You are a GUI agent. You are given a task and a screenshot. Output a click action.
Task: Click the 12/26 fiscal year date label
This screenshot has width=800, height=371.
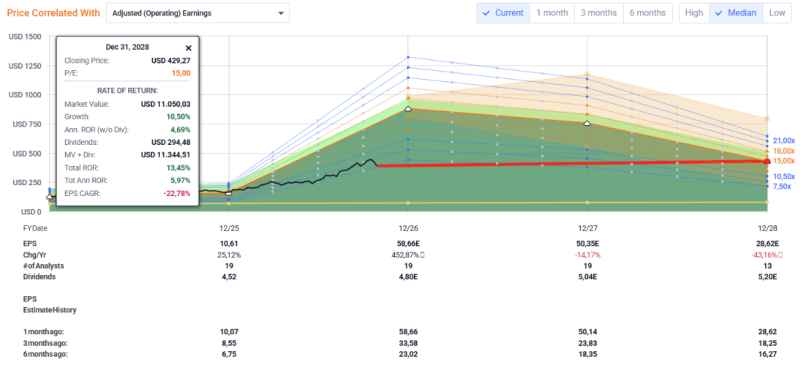click(408, 229)
